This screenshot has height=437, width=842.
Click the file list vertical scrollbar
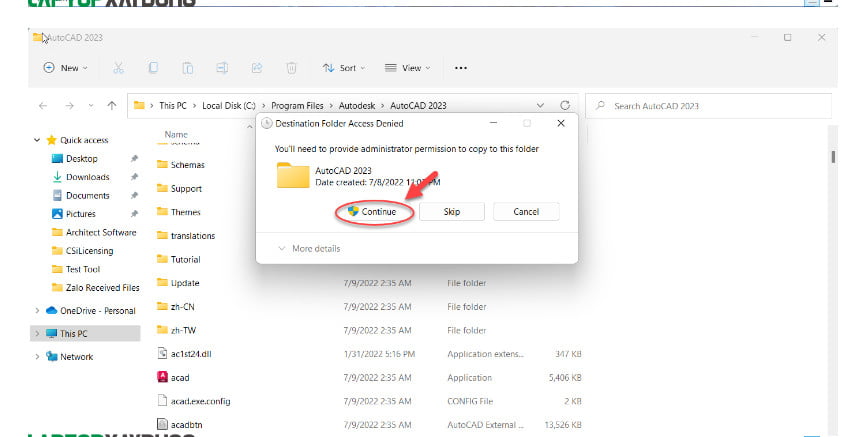tap(833, 157)
